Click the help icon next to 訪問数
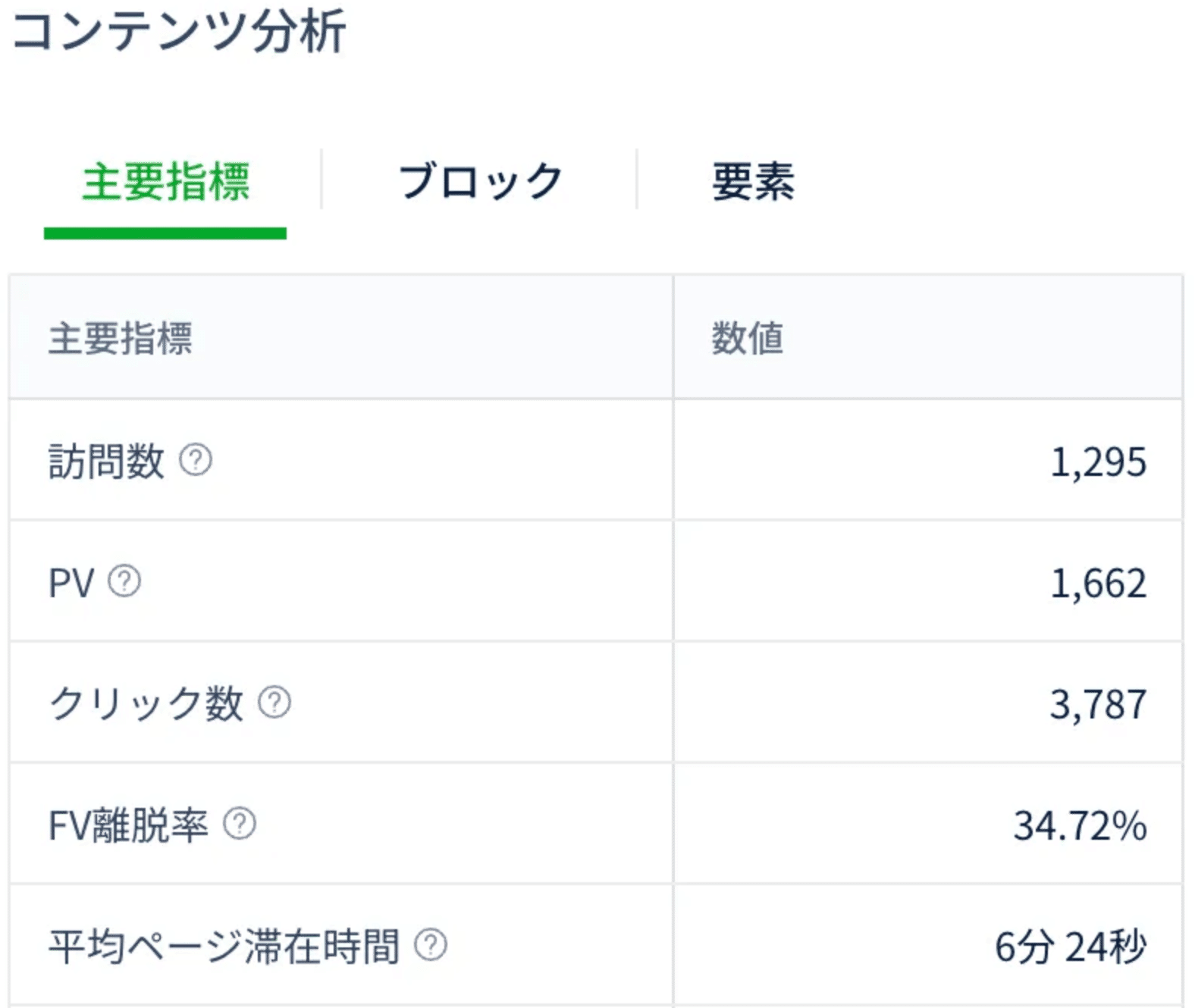 (x=196, y=460)
